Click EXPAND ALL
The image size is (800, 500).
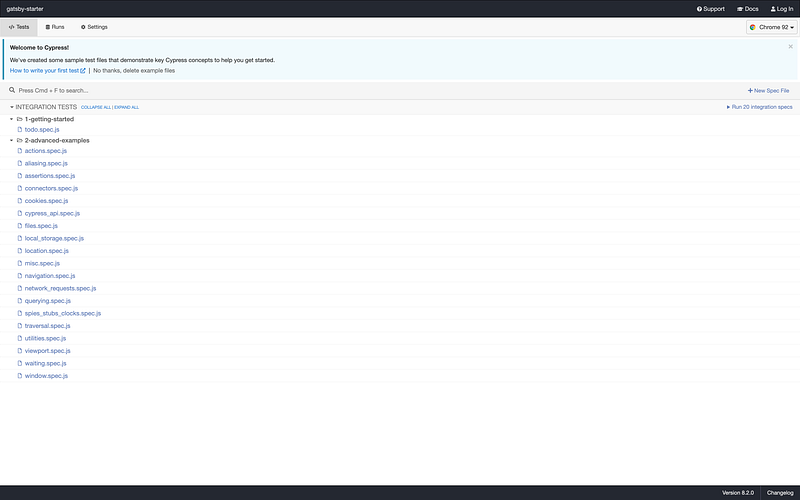(127, 107)
